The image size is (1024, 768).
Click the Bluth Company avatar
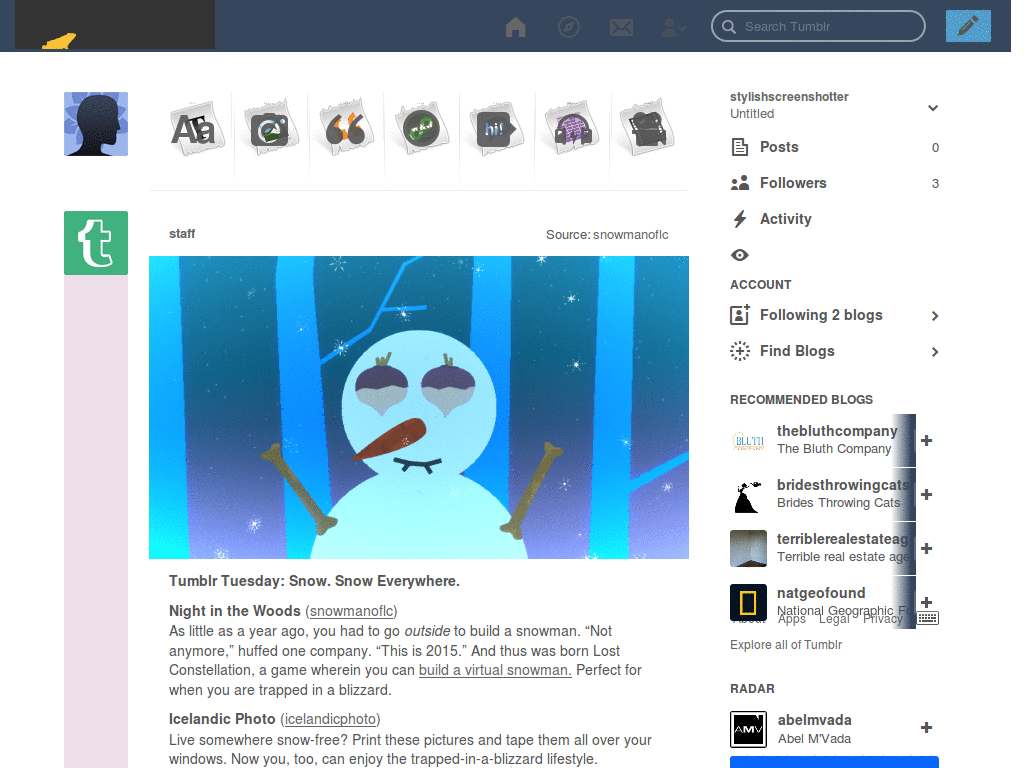748,441
